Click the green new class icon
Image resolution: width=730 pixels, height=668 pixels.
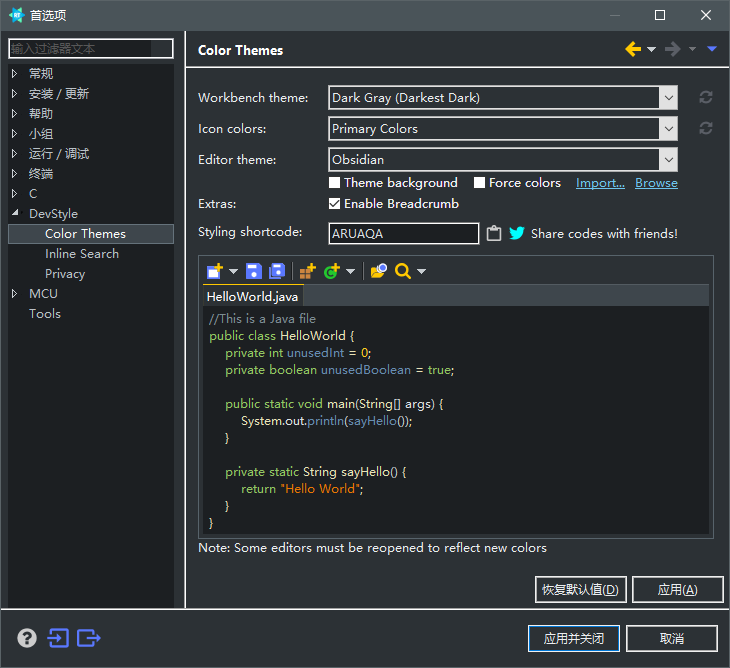coord(332,271)
